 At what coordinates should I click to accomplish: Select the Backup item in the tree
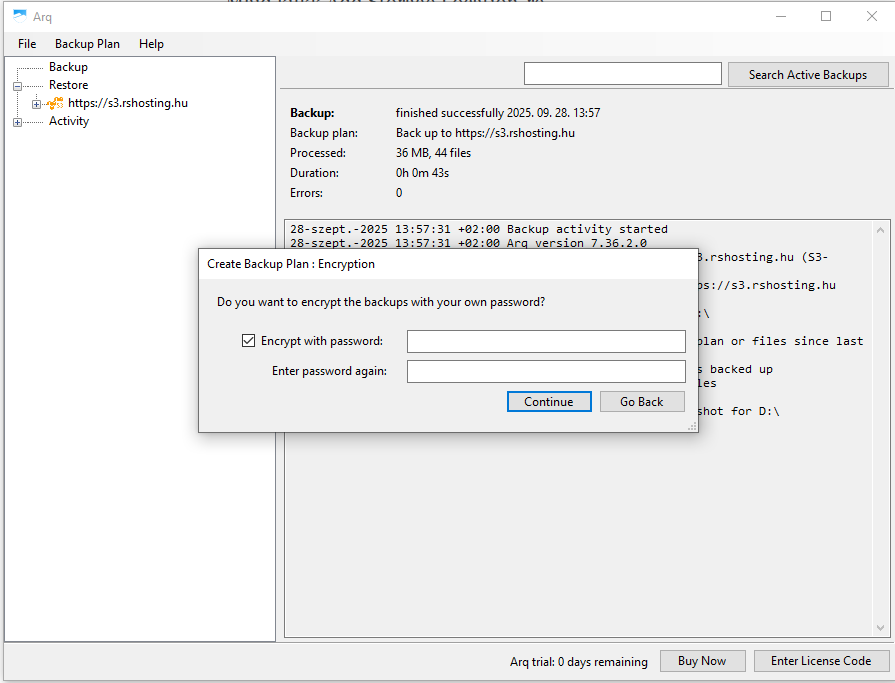[x=68, y=67]
